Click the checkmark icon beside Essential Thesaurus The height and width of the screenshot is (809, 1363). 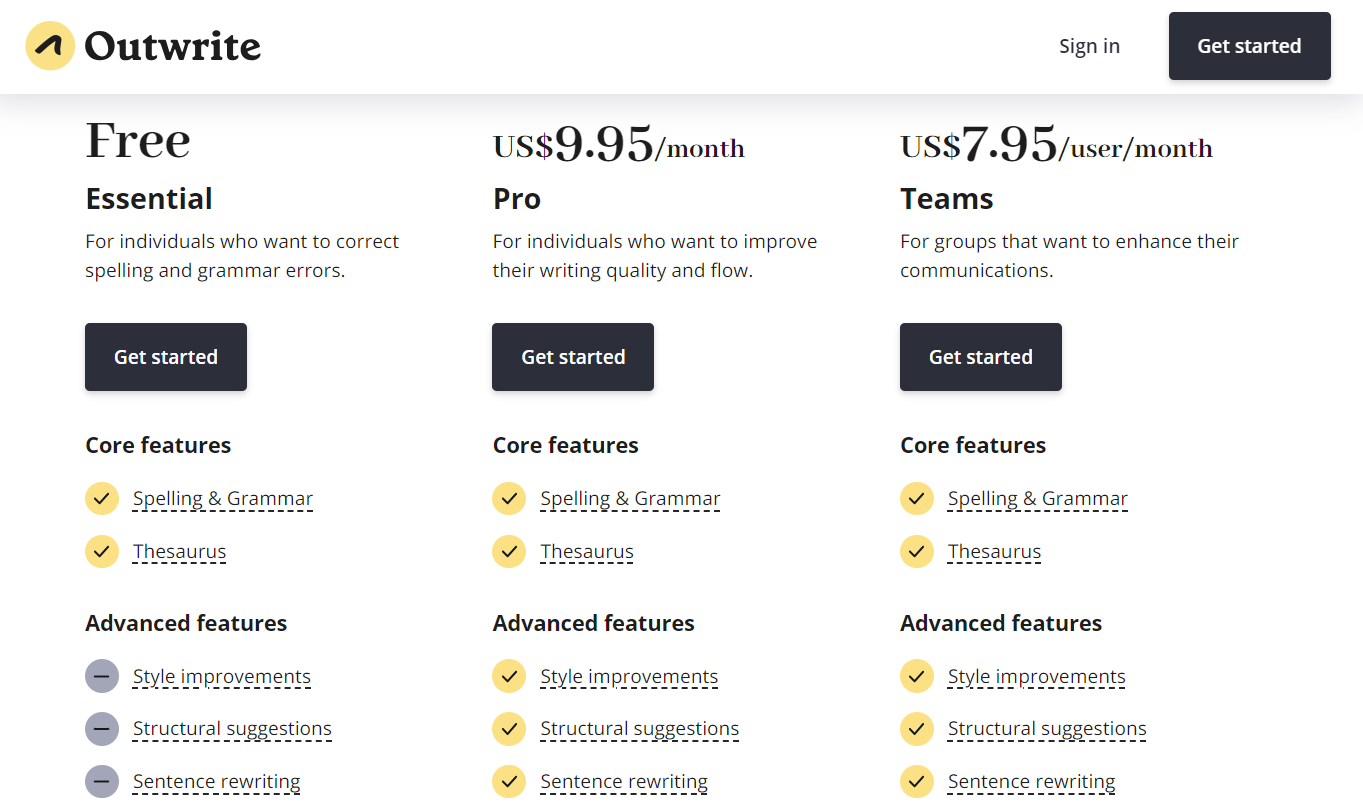coord(102,551)
